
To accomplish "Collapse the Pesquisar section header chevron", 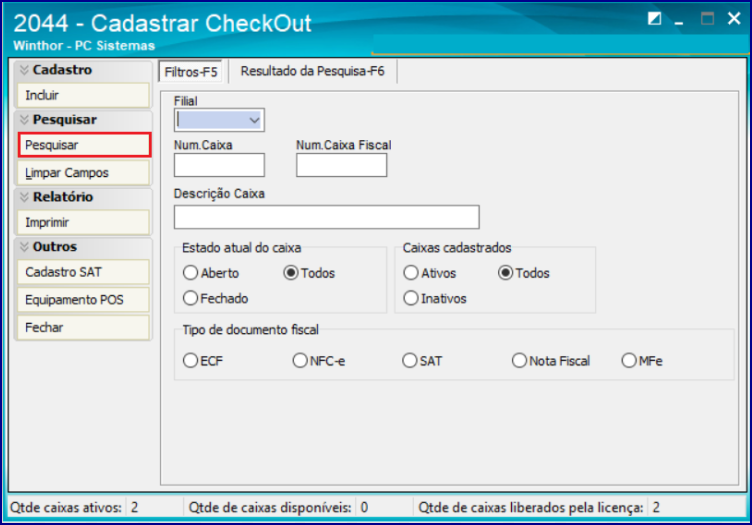I will [x=24, y=120].
